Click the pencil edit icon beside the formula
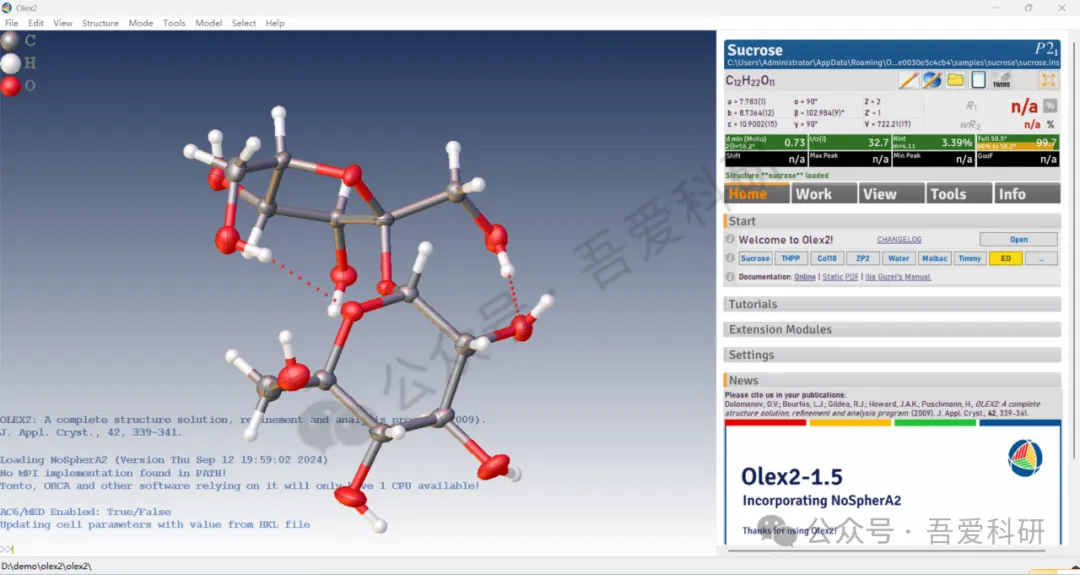 [x=908, y=81]
